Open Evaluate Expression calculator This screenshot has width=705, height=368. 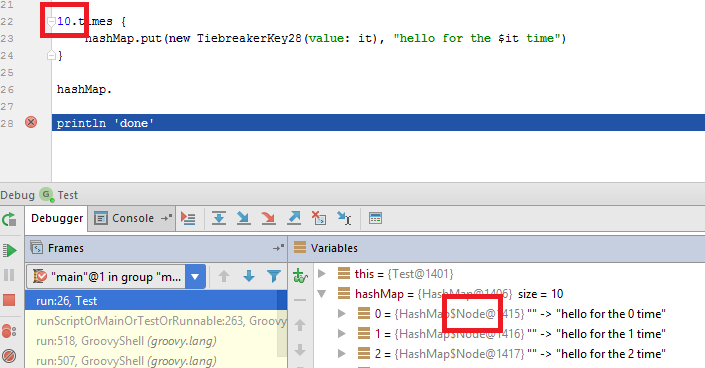tap(375, 219)
